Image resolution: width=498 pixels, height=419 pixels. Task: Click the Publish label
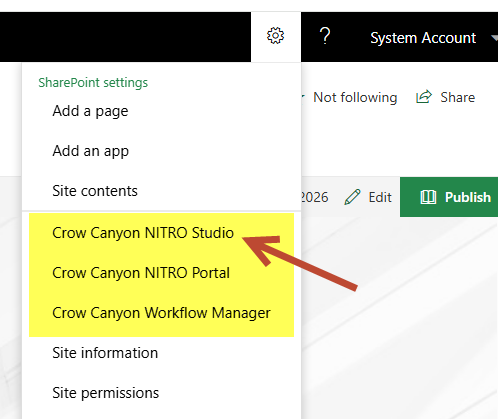pos(468,197)
